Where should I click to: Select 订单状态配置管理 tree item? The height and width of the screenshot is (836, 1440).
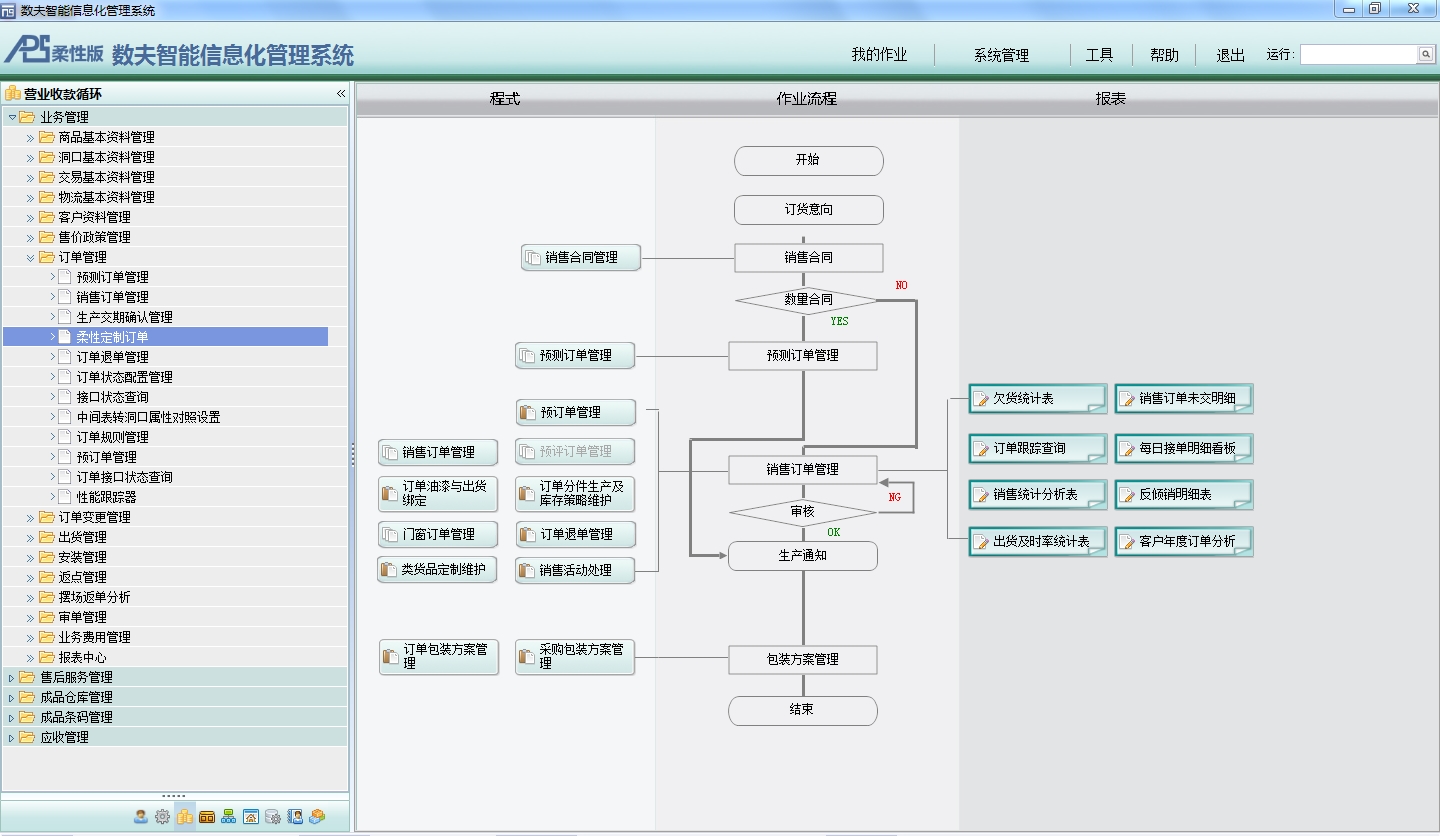click(x=124, y=377)
